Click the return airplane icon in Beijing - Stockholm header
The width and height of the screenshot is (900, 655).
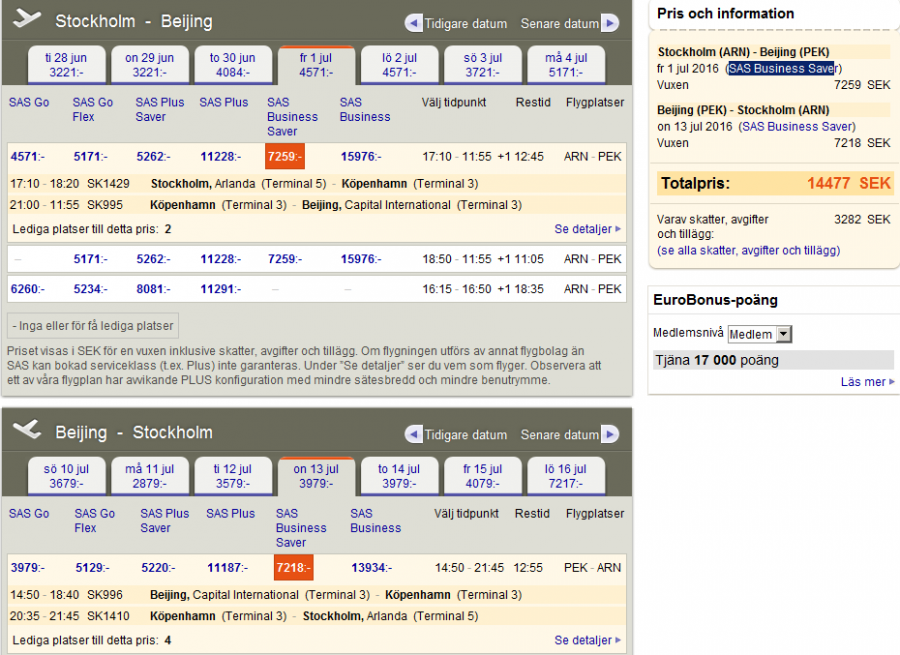(x=28, y=430)
